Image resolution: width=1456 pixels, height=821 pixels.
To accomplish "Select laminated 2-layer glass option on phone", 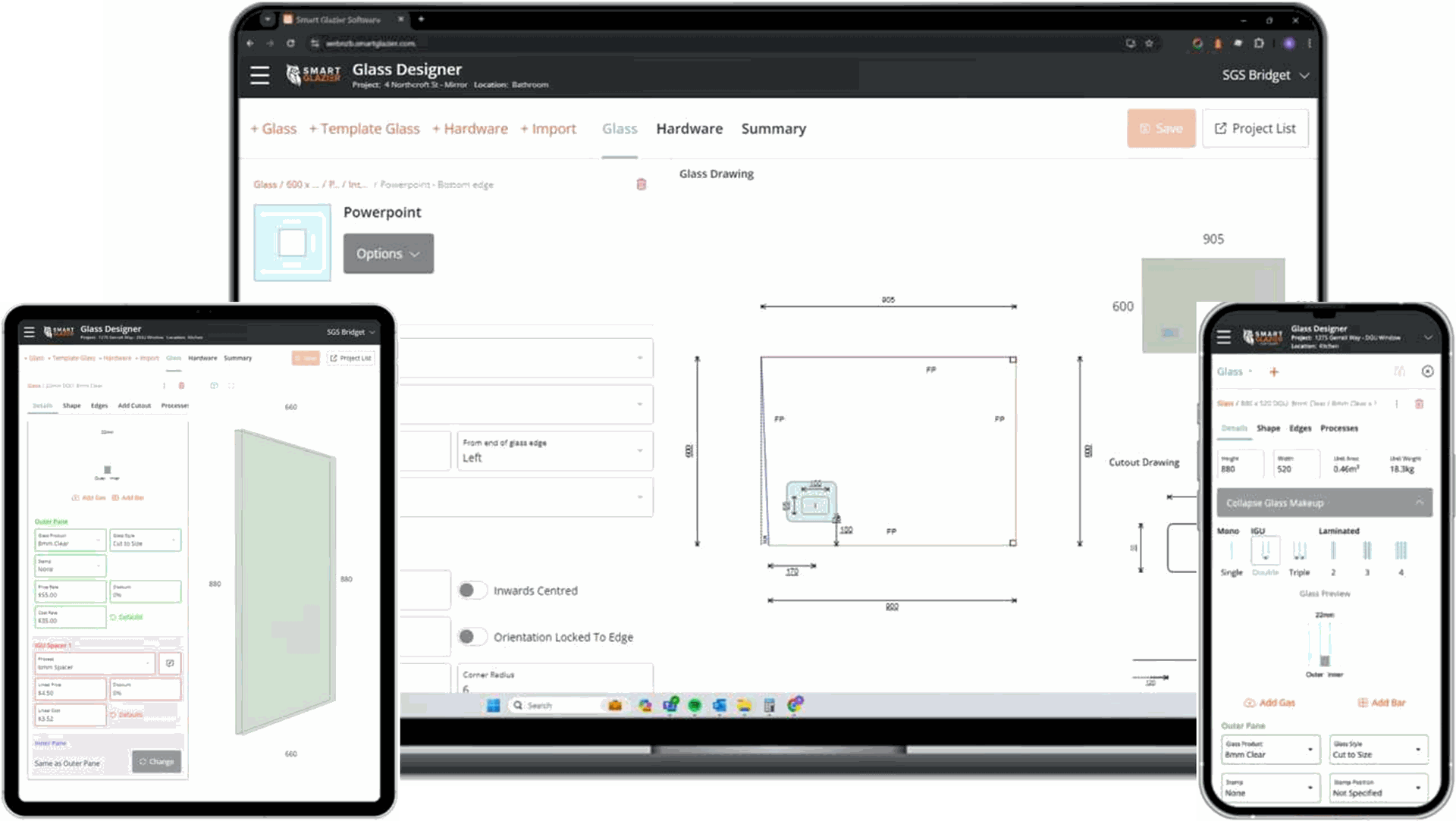I will 1333,552.
